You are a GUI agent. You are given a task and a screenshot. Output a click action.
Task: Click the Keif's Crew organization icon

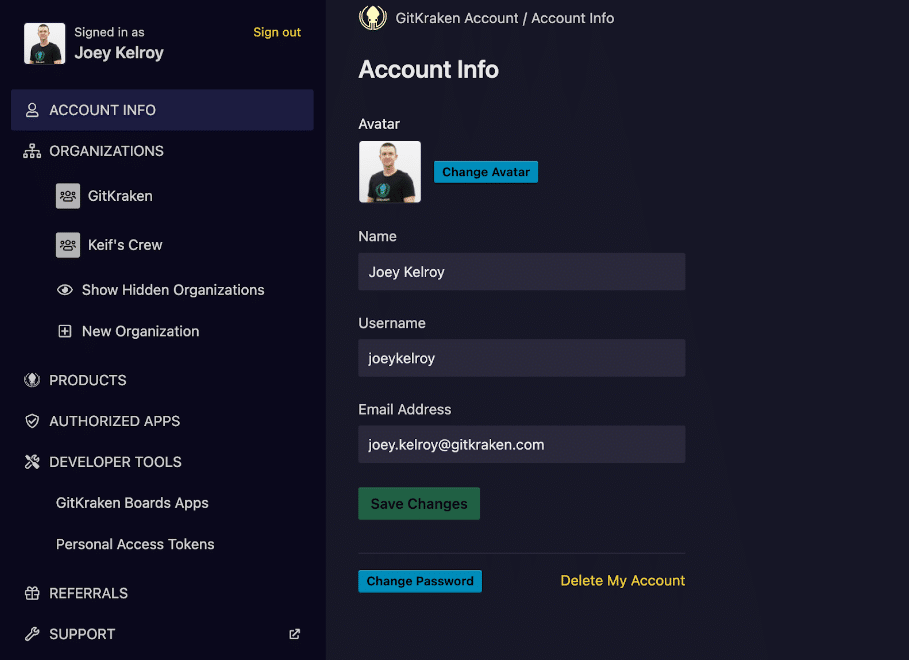click(68, 245)
